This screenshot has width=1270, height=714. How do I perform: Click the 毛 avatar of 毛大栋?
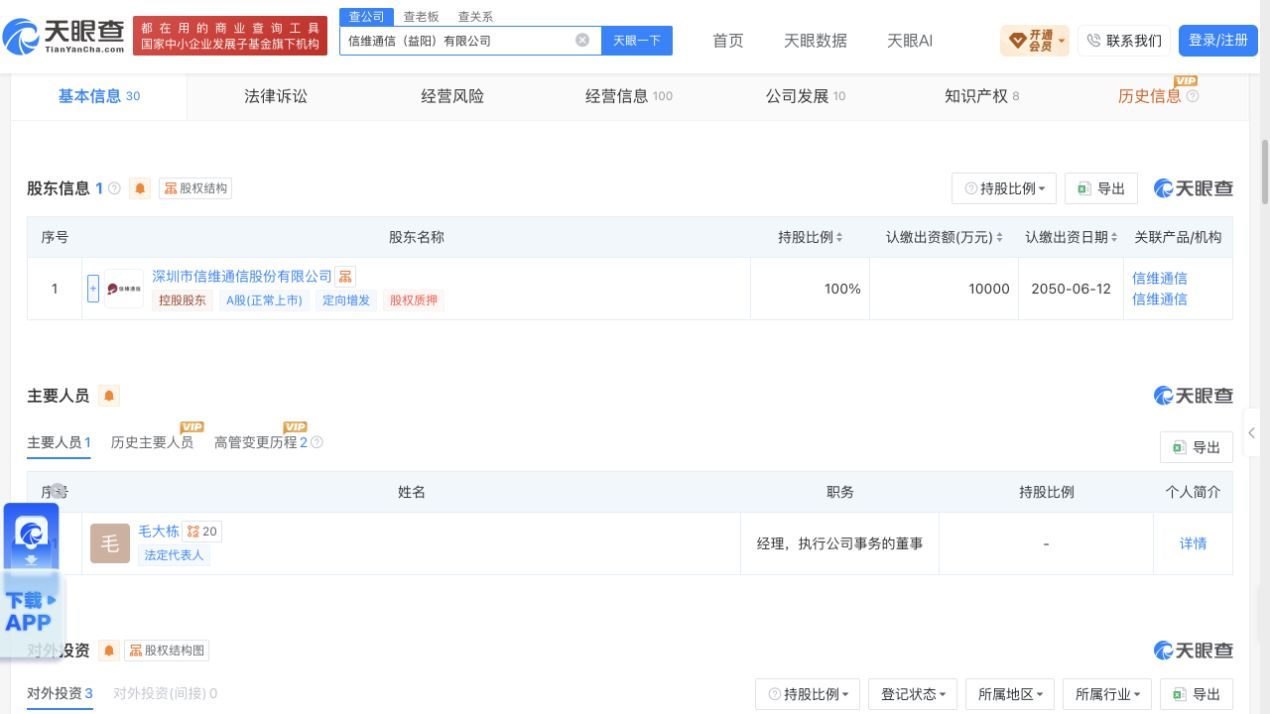coord(110,544)
